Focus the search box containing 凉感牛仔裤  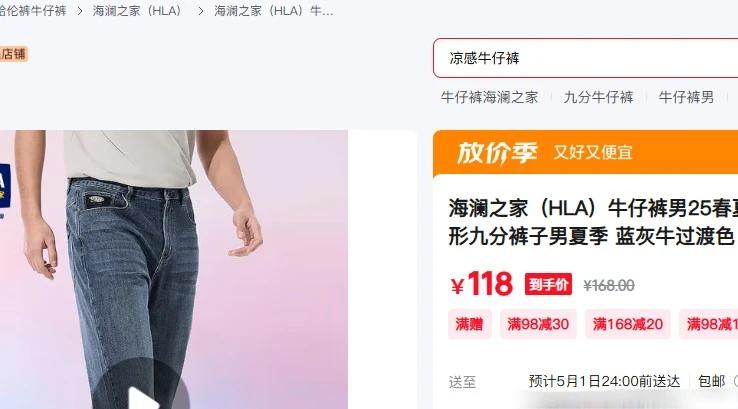click(586, 58)
